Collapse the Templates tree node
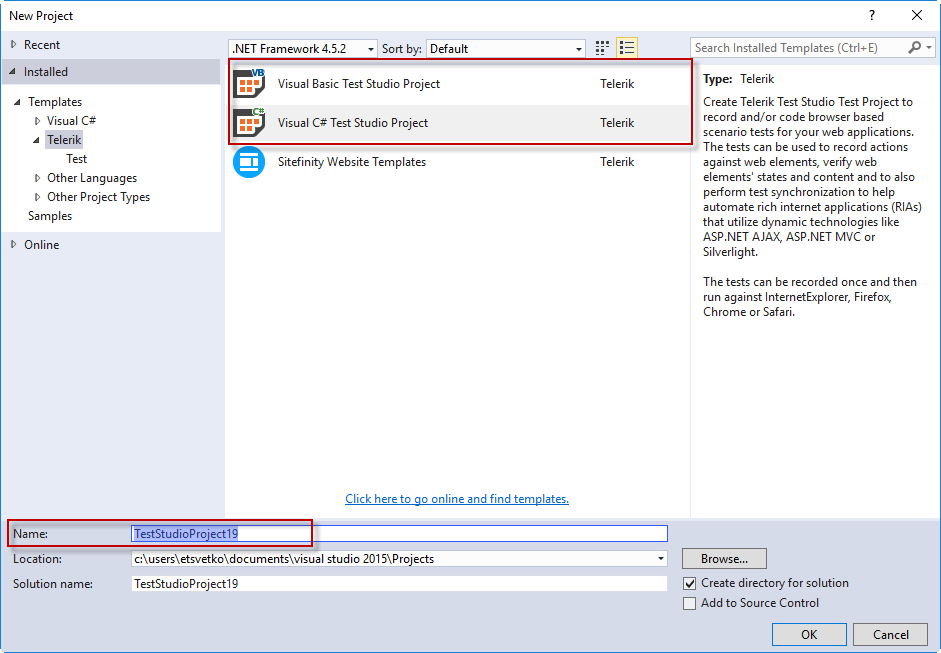The width and height of the screenshot is (941, 653). coord(17,102)
